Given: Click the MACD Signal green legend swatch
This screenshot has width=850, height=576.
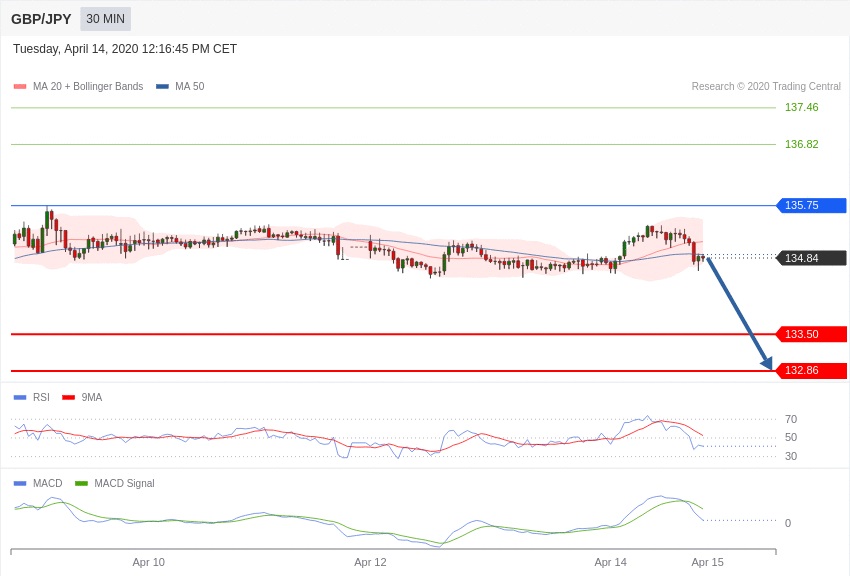Looking at the screenshot, I should click(x=81, y=483).
